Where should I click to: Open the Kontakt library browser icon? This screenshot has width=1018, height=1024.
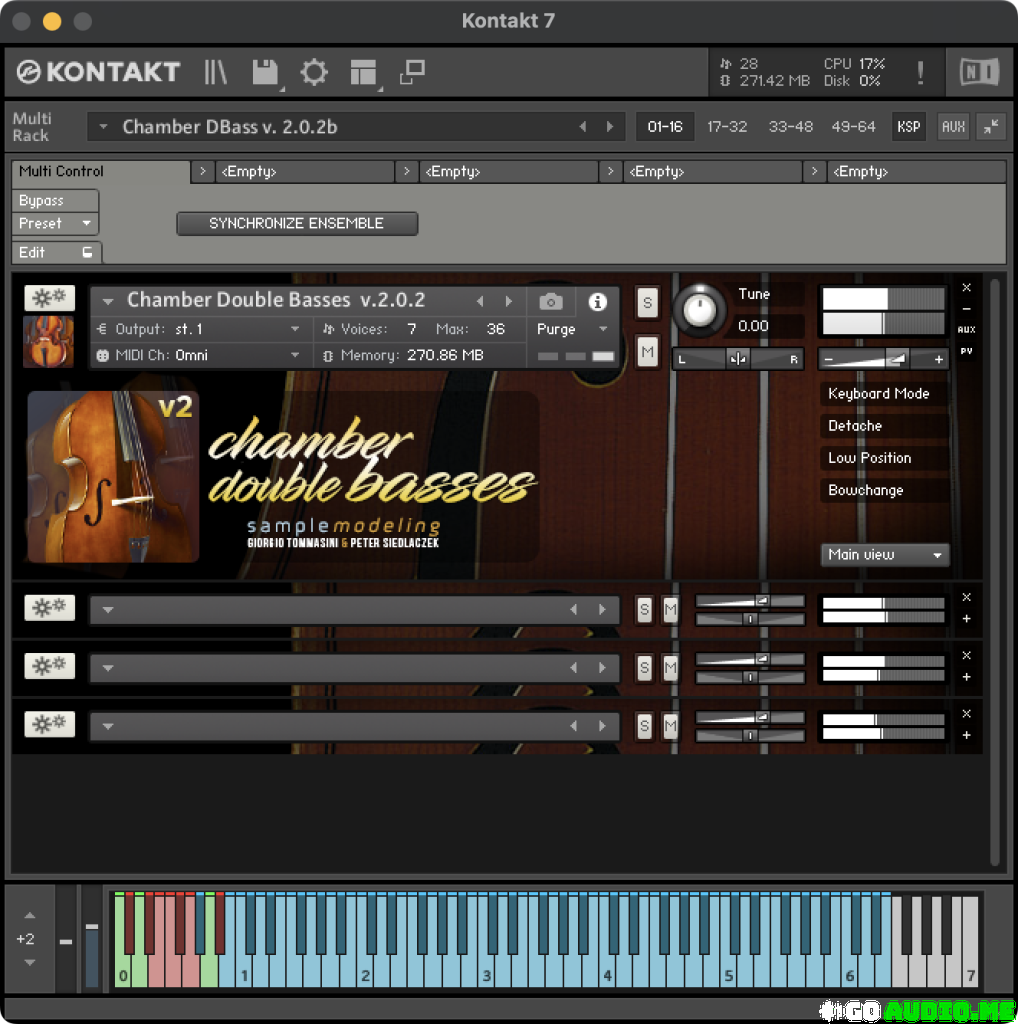(x=214, y=71)
